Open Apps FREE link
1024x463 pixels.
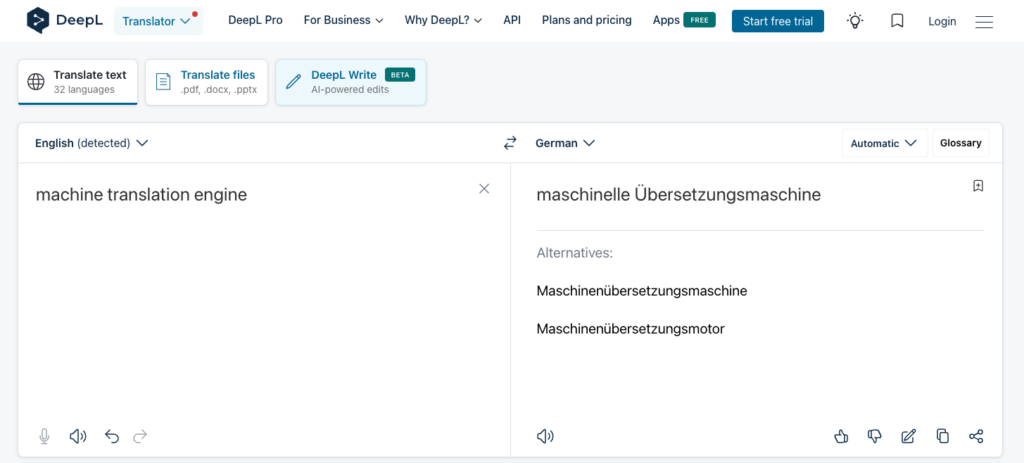pos(684,20)
